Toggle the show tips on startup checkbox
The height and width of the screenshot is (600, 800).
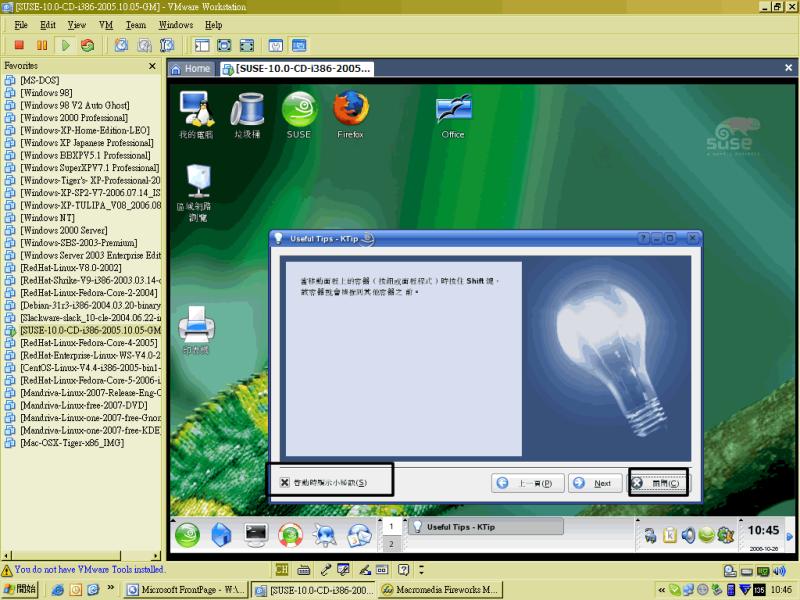(285, 482)
